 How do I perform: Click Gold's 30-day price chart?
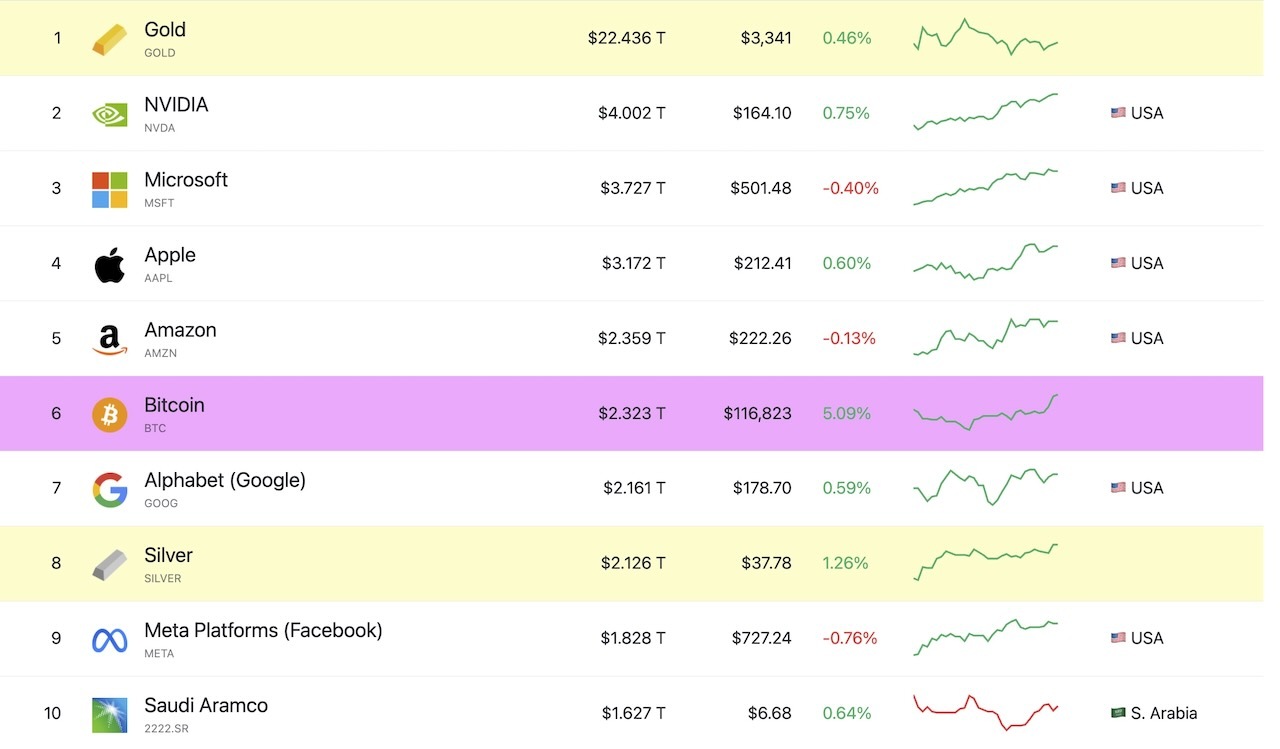pyautogui.click(x=985, y=37)
